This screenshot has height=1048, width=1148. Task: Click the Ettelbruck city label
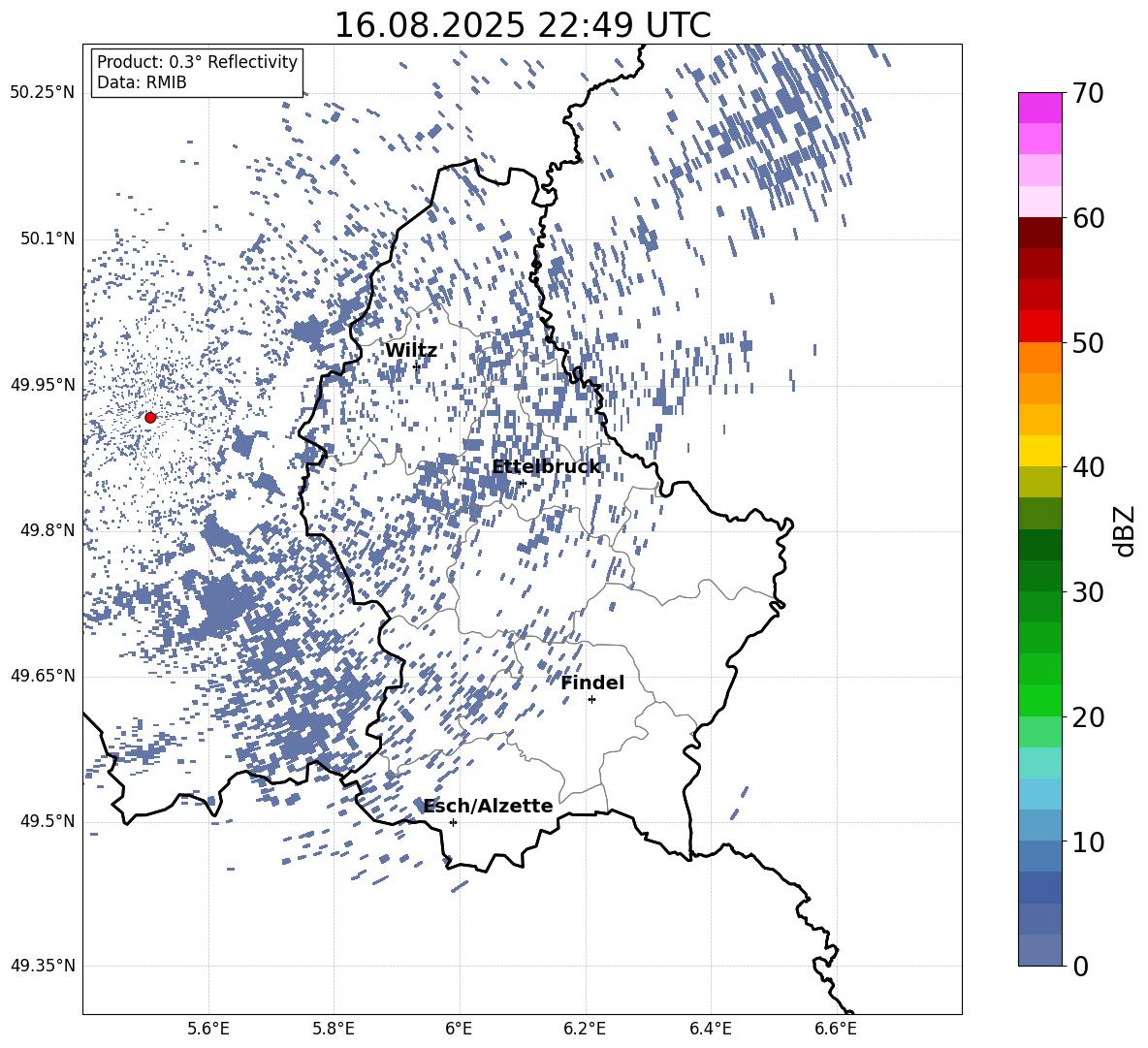click(x=546, y=467)
